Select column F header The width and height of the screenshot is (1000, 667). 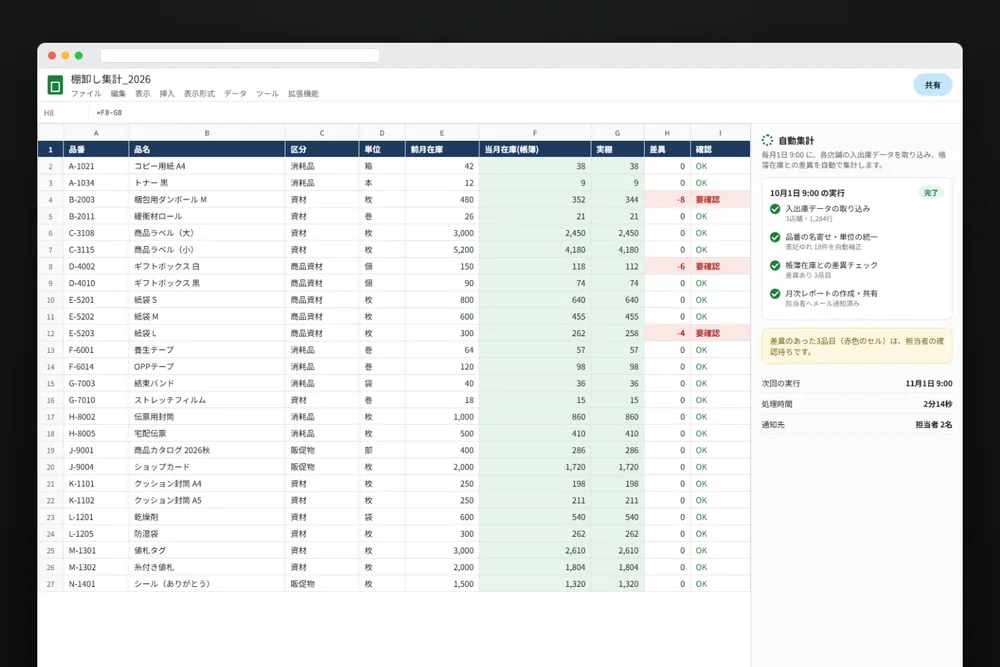[534, 133]
